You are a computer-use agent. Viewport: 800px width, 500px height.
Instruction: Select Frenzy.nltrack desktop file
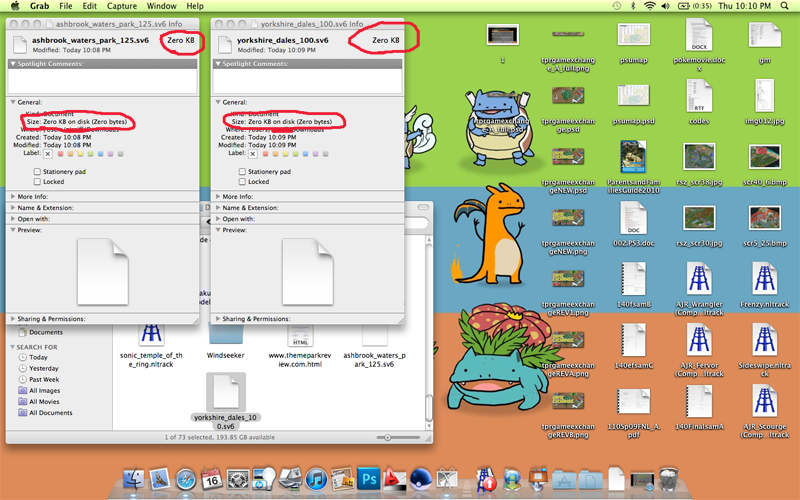coord(764,285)
